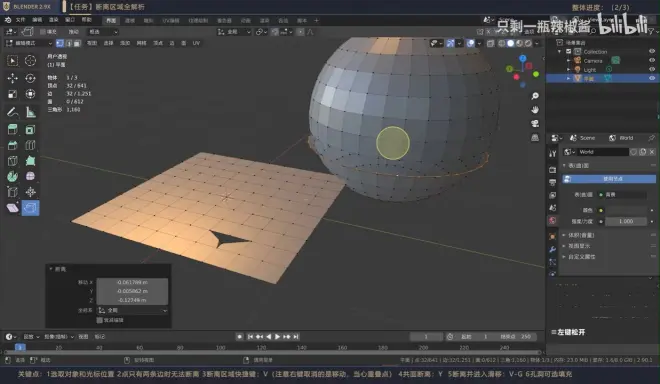
Task: Select the Annotate pencil tool
Action: tap(12, 112)
